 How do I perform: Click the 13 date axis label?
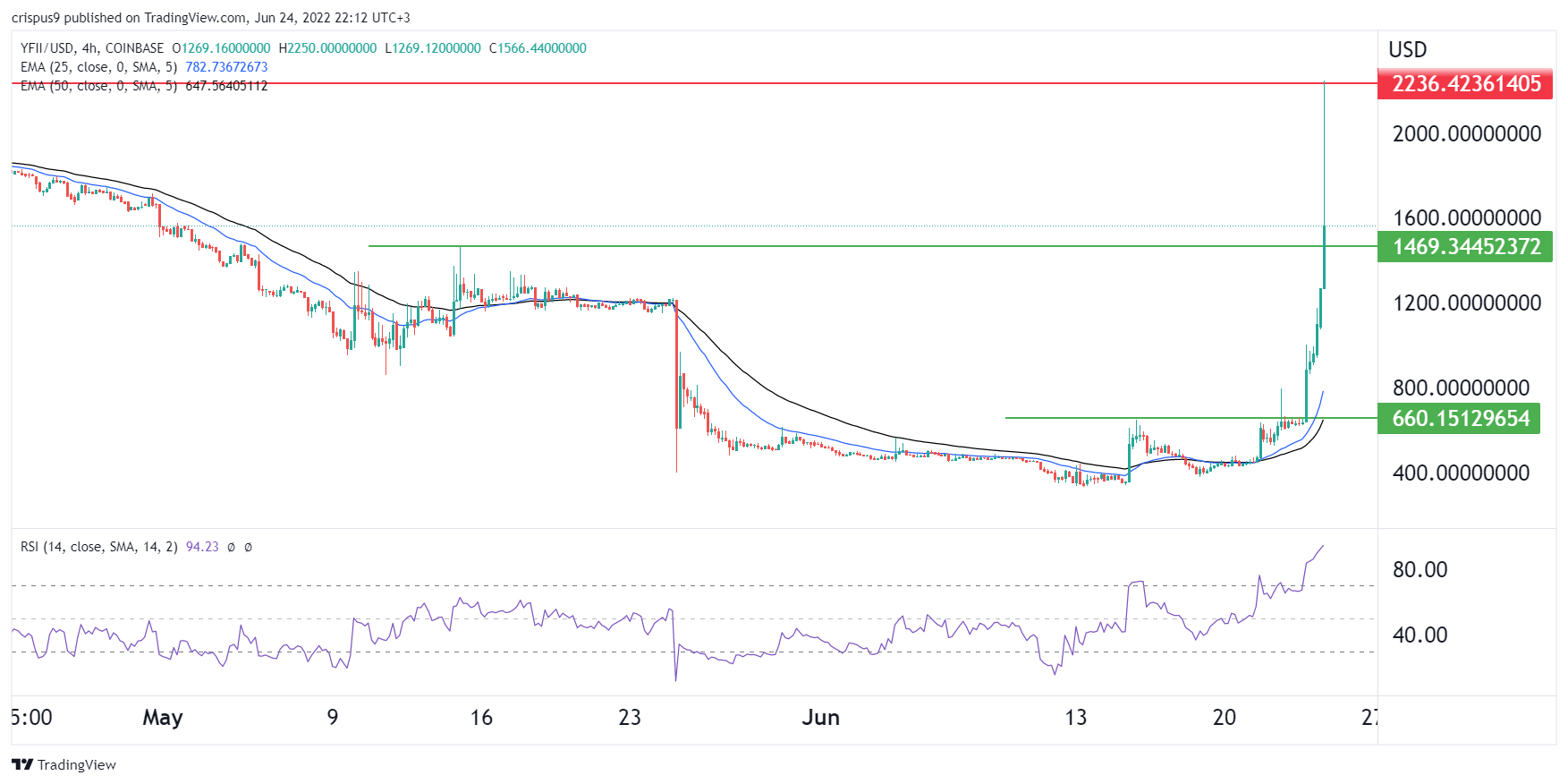[x=1075, y=718]
